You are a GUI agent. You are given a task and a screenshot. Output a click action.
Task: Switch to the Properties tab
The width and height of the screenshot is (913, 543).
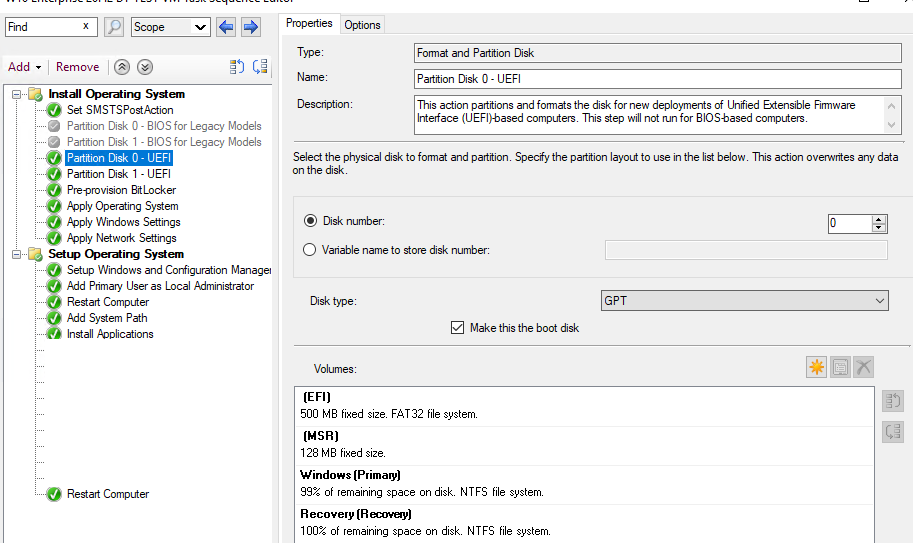[309, 23]
